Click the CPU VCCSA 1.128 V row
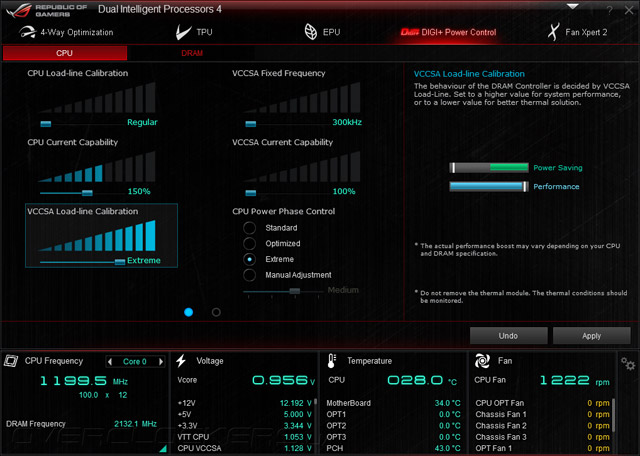Screen dimensions: 640x456 coord(244,448)
